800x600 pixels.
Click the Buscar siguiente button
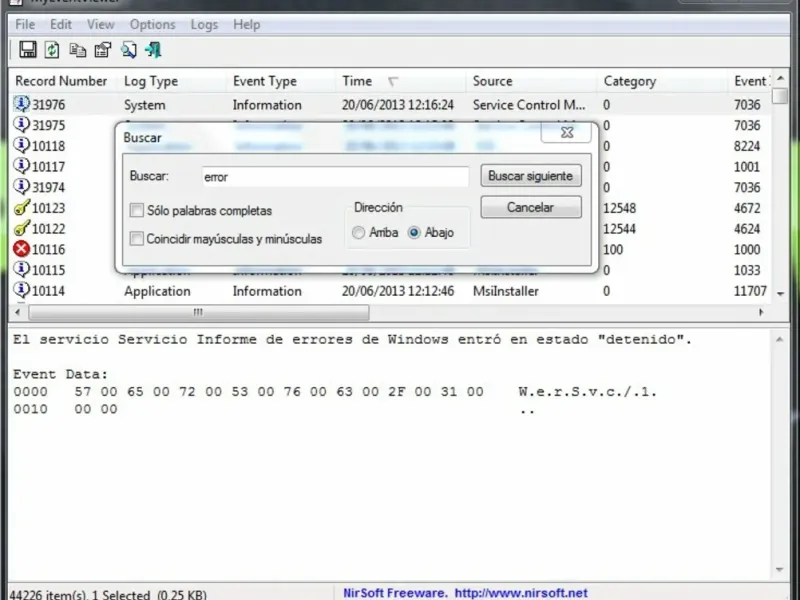(531, 176)
